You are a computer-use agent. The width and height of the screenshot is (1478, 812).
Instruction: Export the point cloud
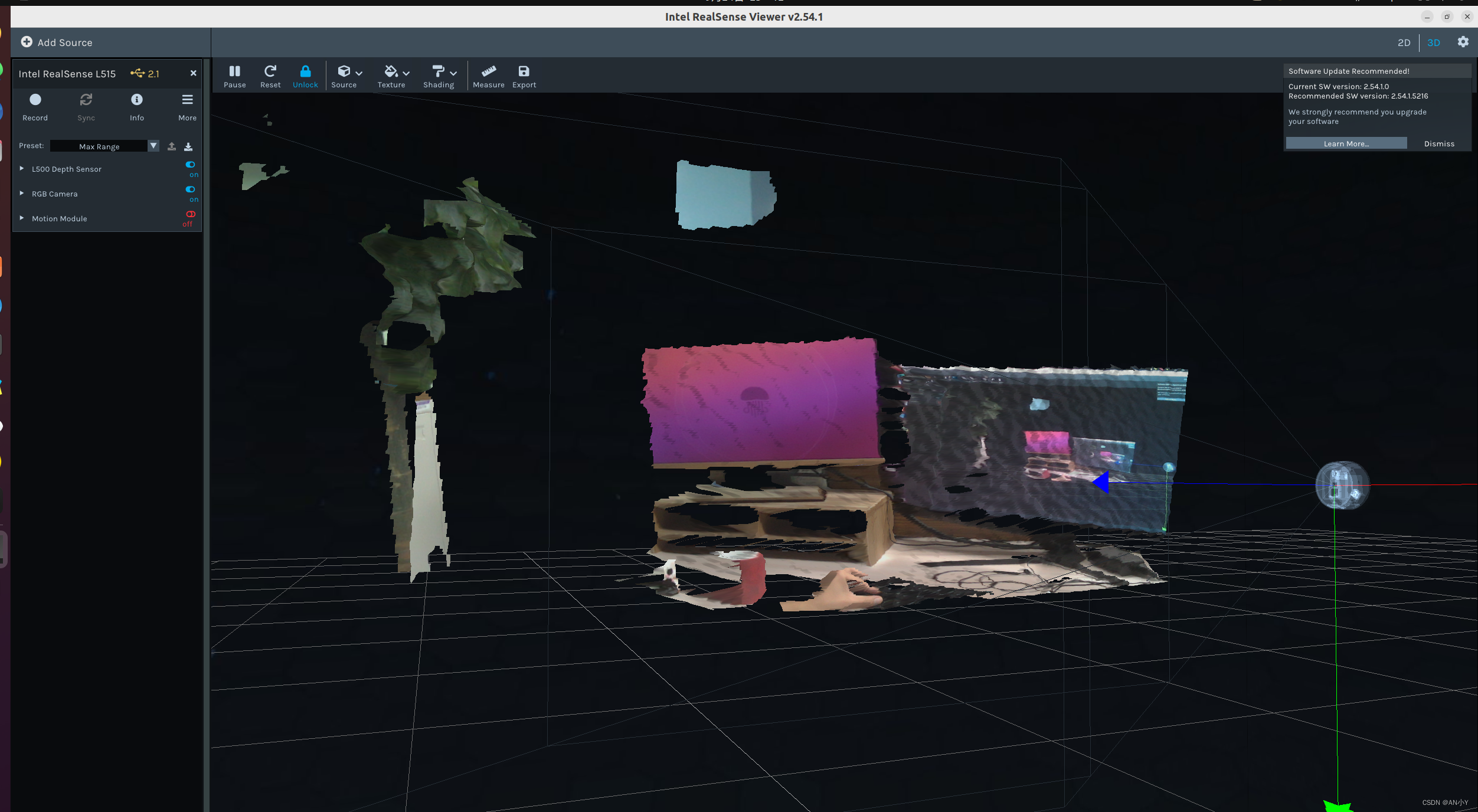[x=524, y=76]
